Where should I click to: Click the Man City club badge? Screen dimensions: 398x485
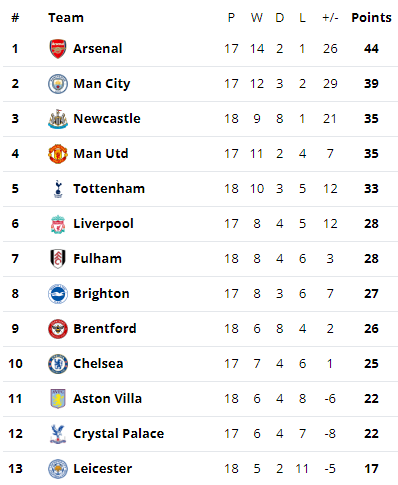pyautogui.click(x=58, y=84)
